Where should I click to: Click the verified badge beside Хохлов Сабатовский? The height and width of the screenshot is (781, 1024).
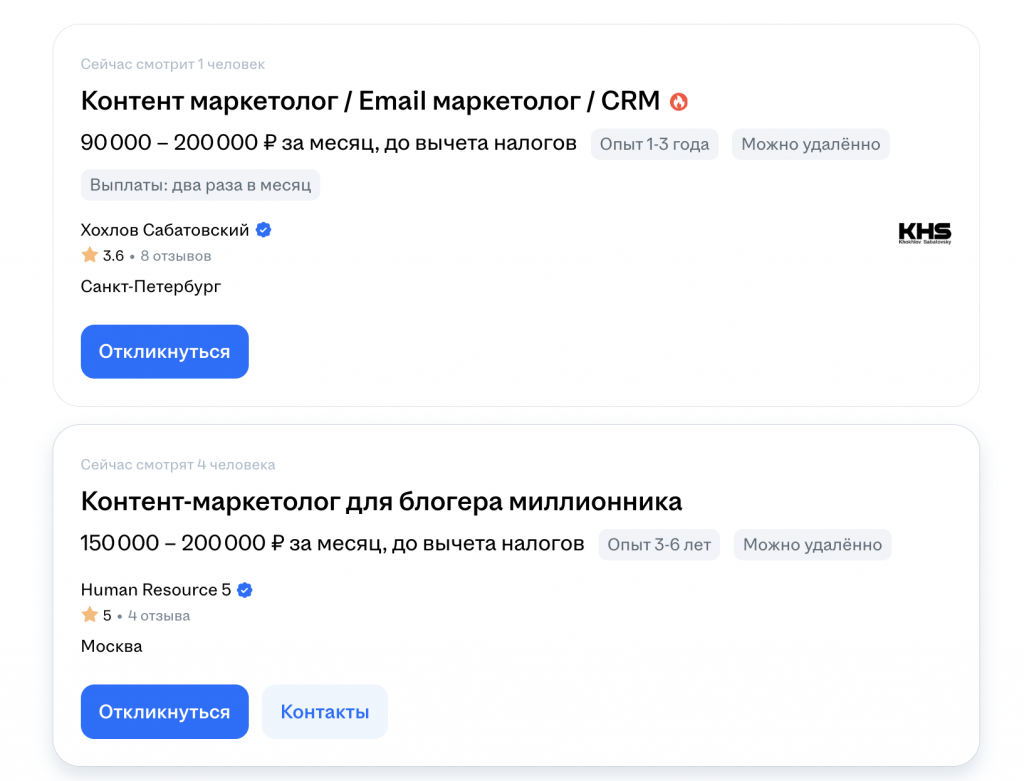coord(262,229)
